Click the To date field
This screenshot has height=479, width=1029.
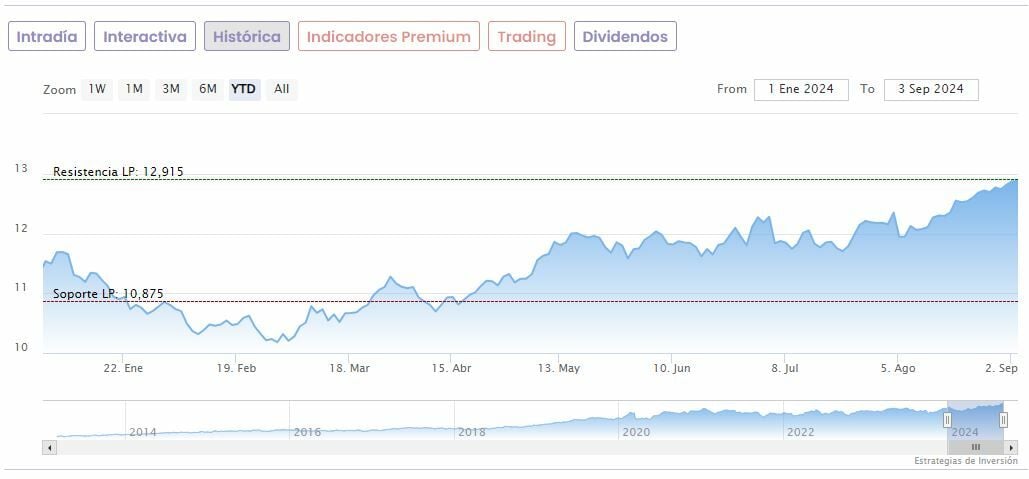[x=931, y=89]
